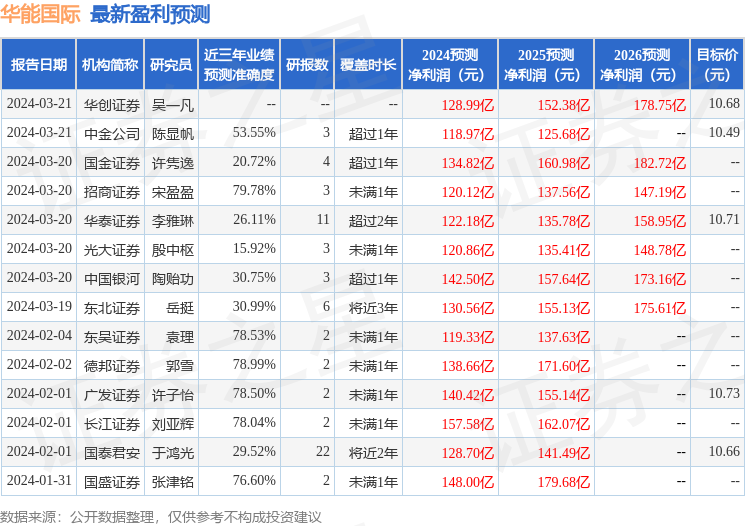Click researcher name 殷中枢
Image resolution: width=745 pixels, height=526 pixels.
pyautogui.click(x=172, y=250)
